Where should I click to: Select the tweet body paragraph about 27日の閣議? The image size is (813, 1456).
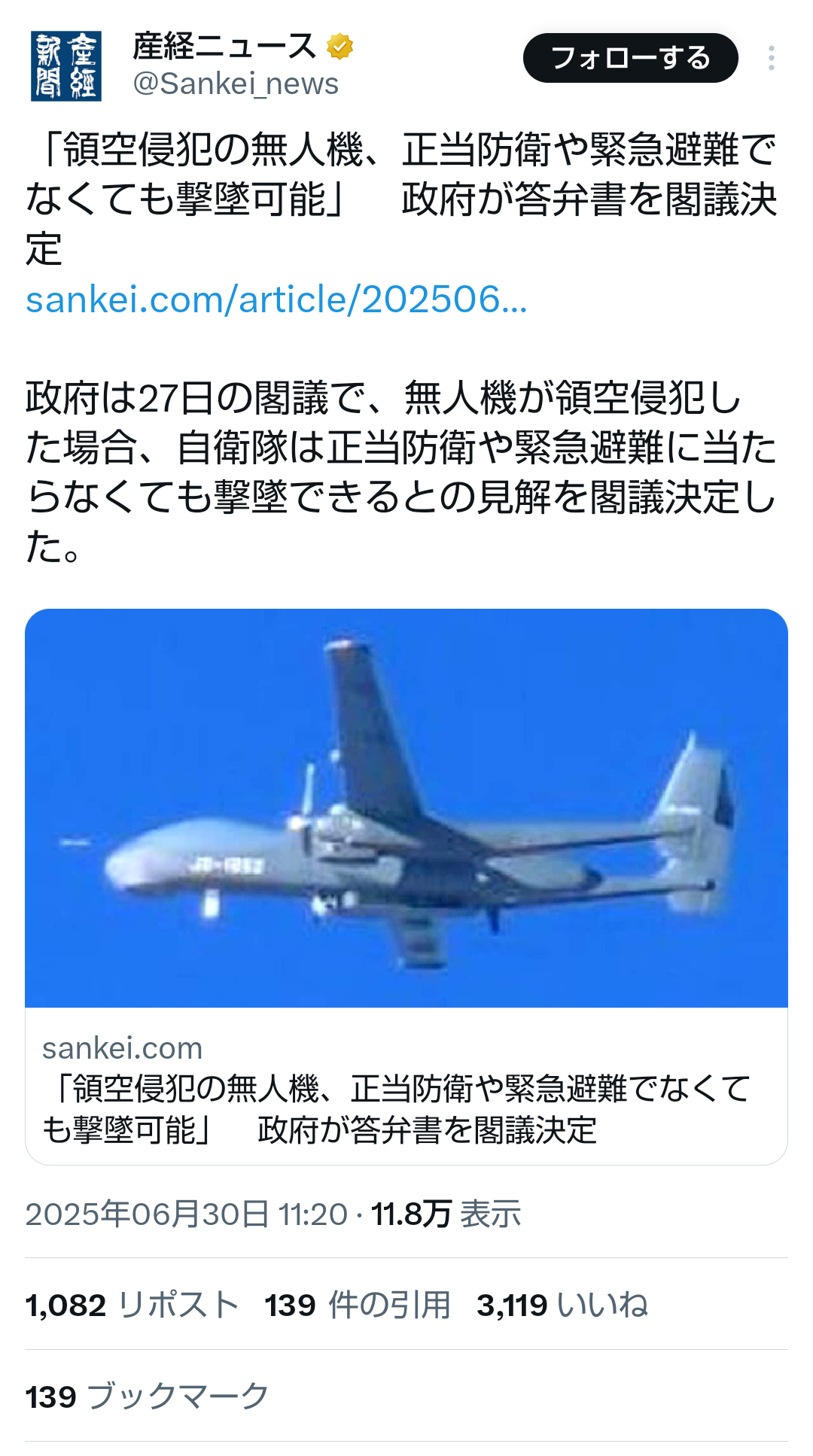pos(402,472)
